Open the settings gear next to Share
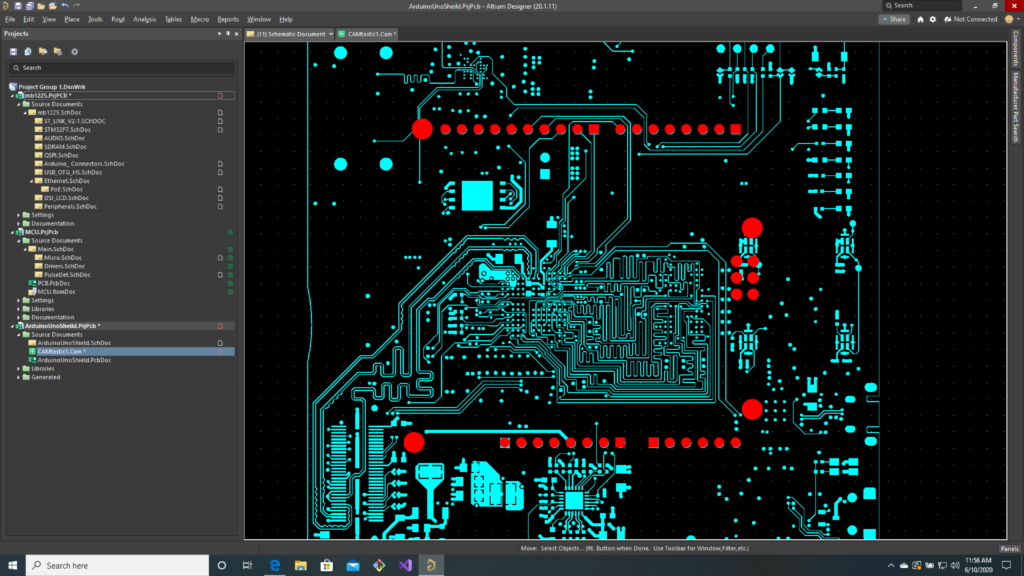The image size is (1024, 576). point(933,19)
